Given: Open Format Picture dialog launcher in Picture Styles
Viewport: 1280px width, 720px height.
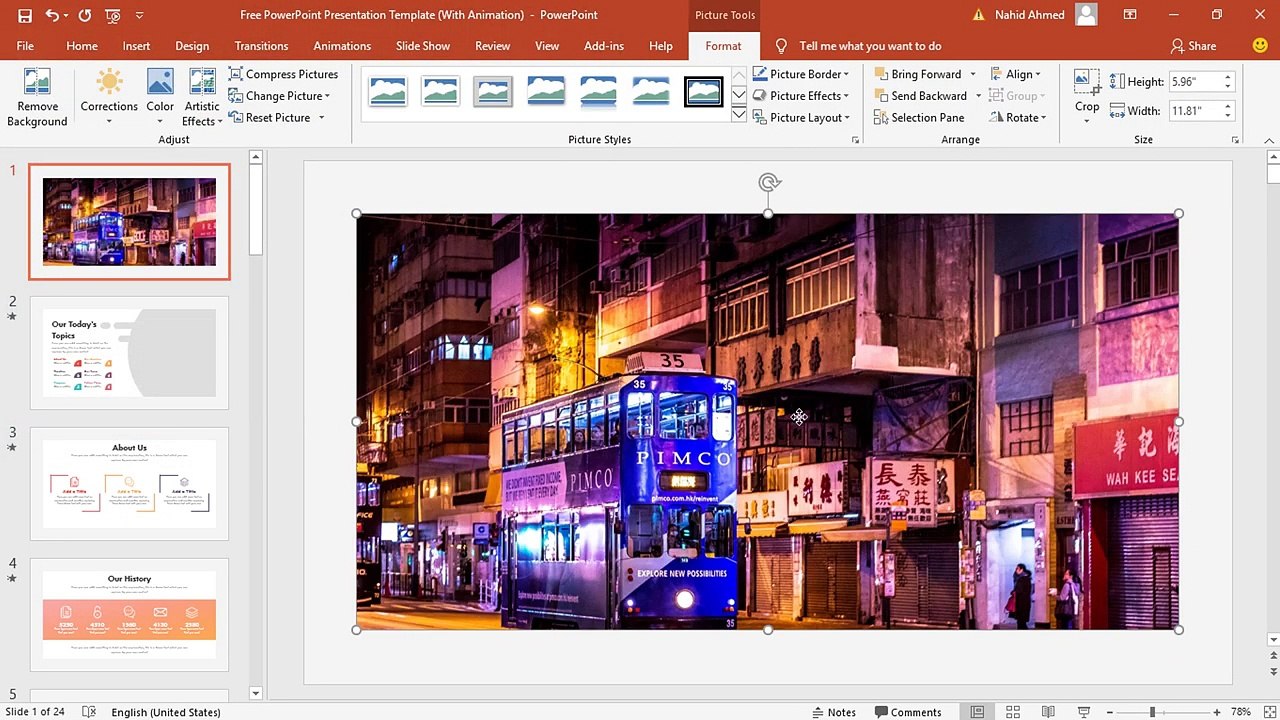Looking at the screenshot, I should click(855, 141).
